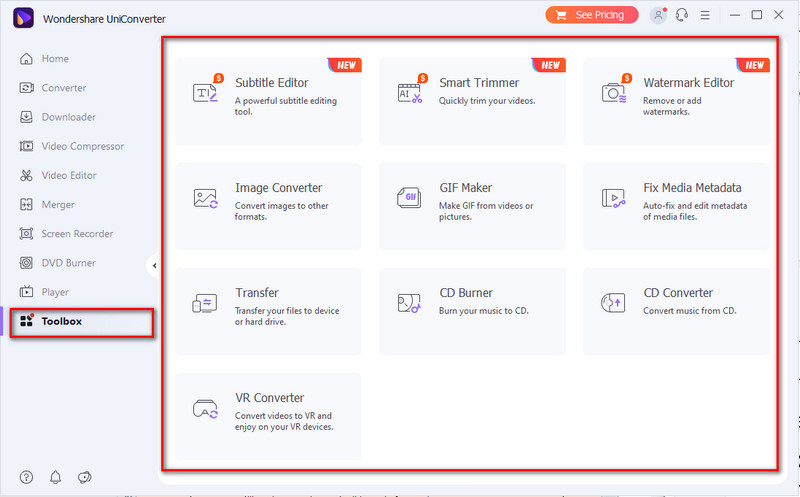This screenshot has height=497, width=800.
Task: Click 'Convert music from CD.' description
Action: pyautogui.click(x=690, y=311)
